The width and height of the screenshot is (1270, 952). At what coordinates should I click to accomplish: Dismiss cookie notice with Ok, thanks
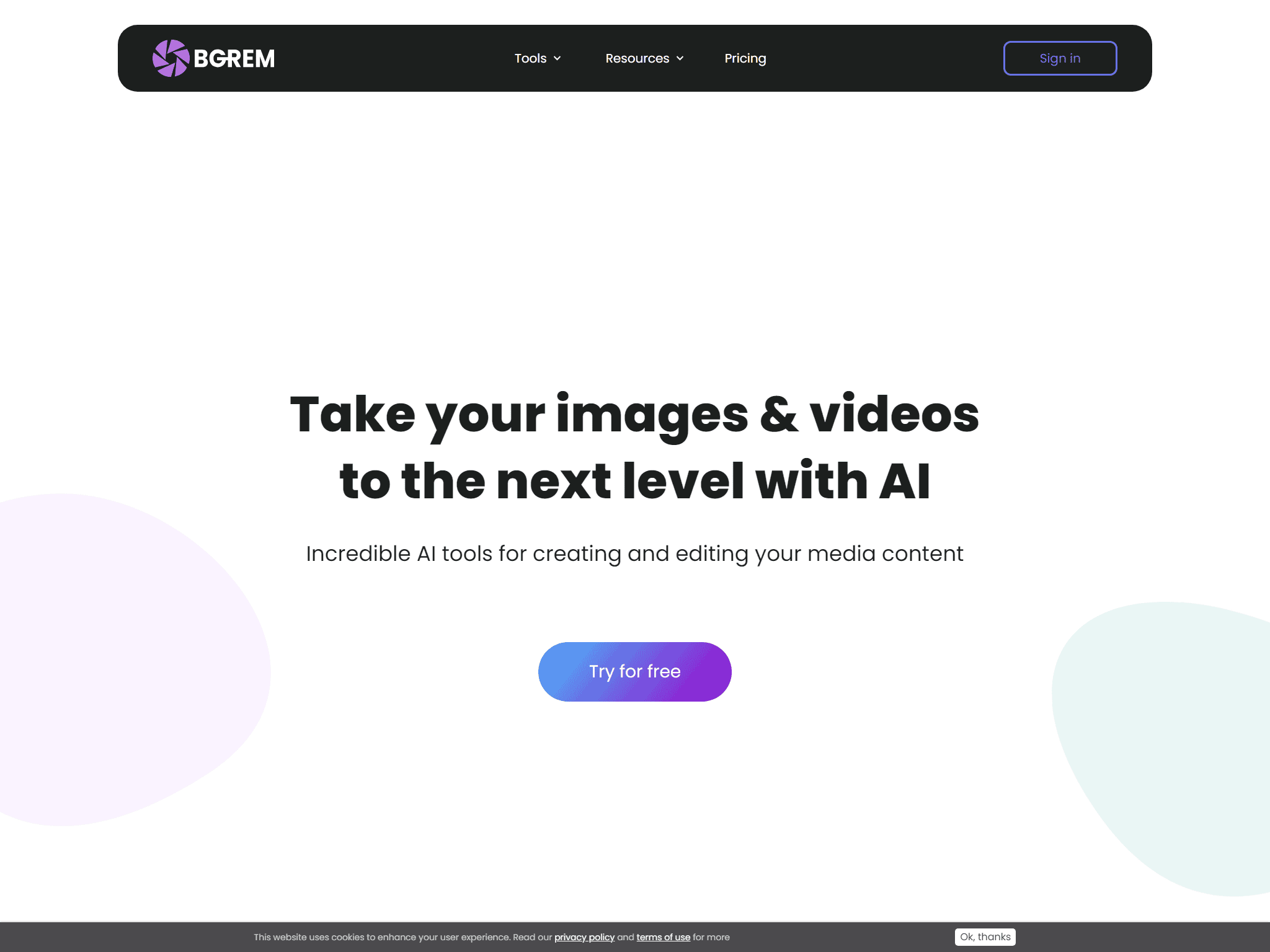click(x=985, y=937)
